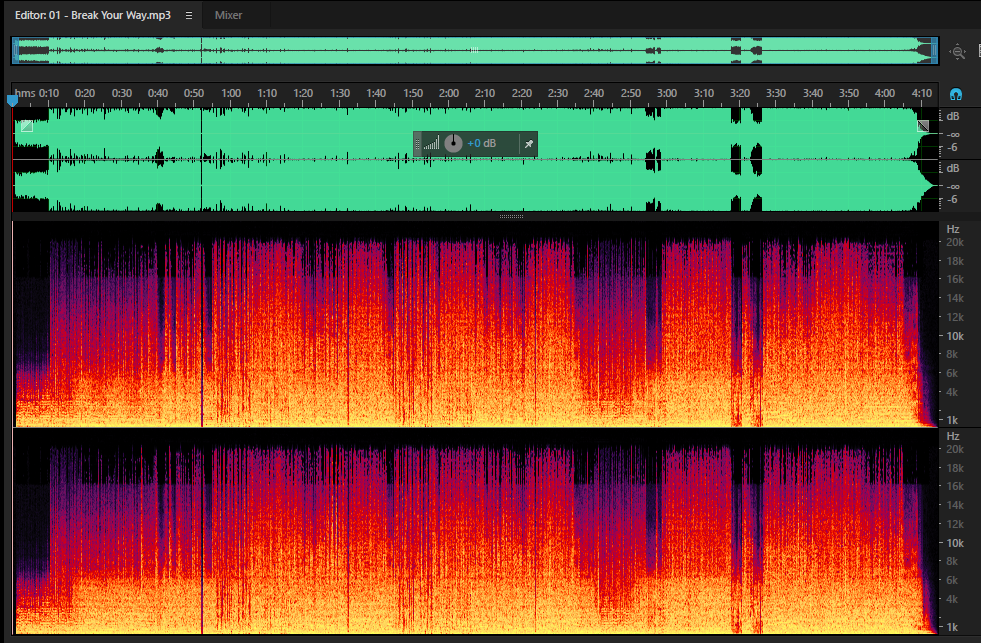Click the 0:10 mark on the time ruler
This screenshot has height=643, width=981.
coord(49,93)
